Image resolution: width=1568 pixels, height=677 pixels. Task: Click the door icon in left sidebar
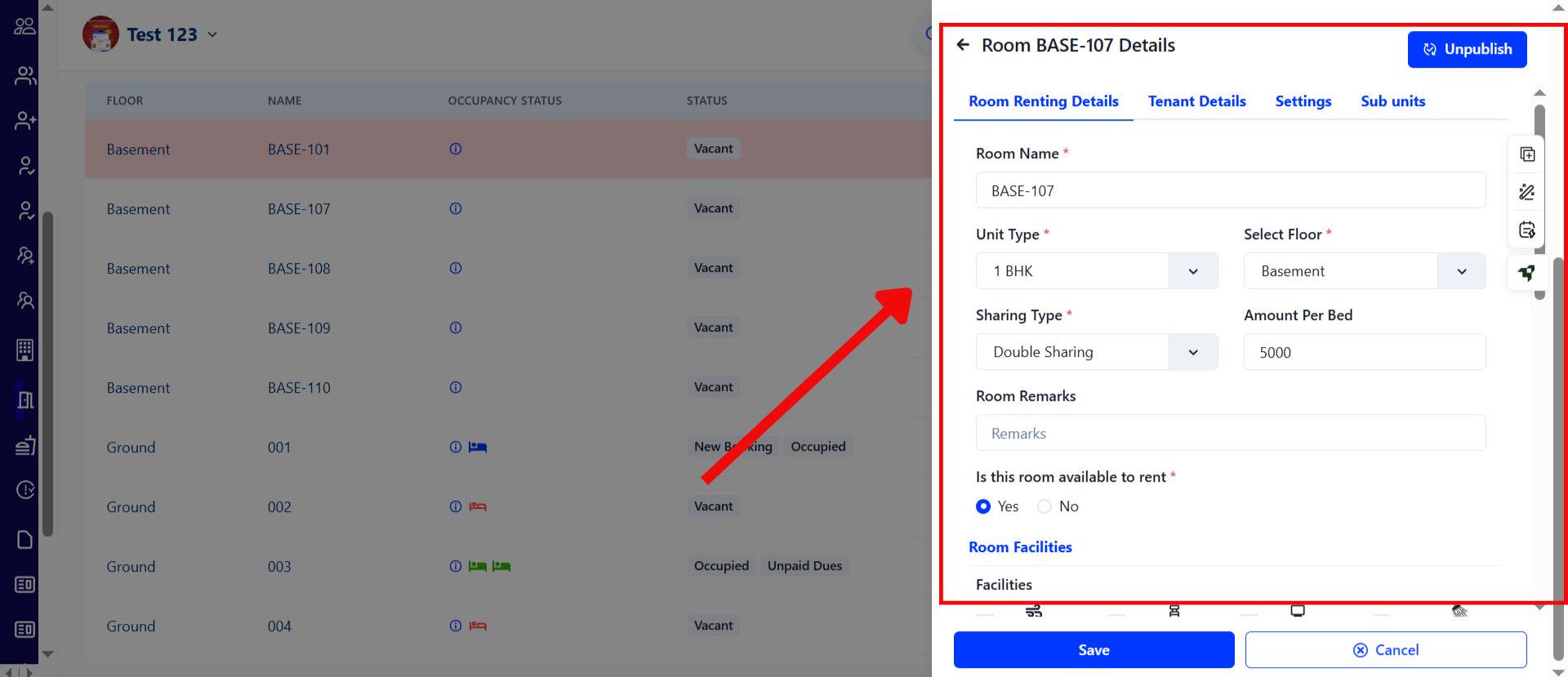[x=24, y=399]
